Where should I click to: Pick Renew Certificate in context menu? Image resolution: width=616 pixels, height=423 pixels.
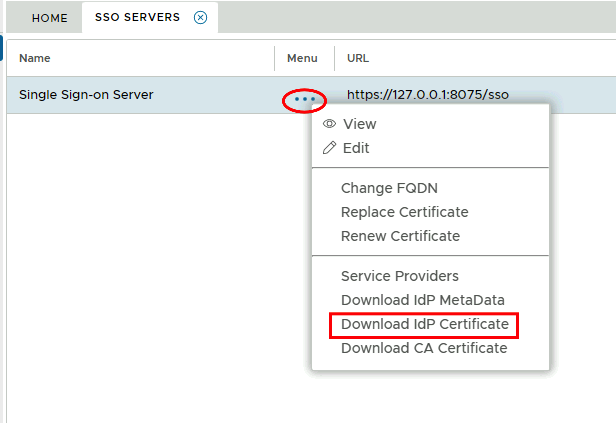click(400, 236)
